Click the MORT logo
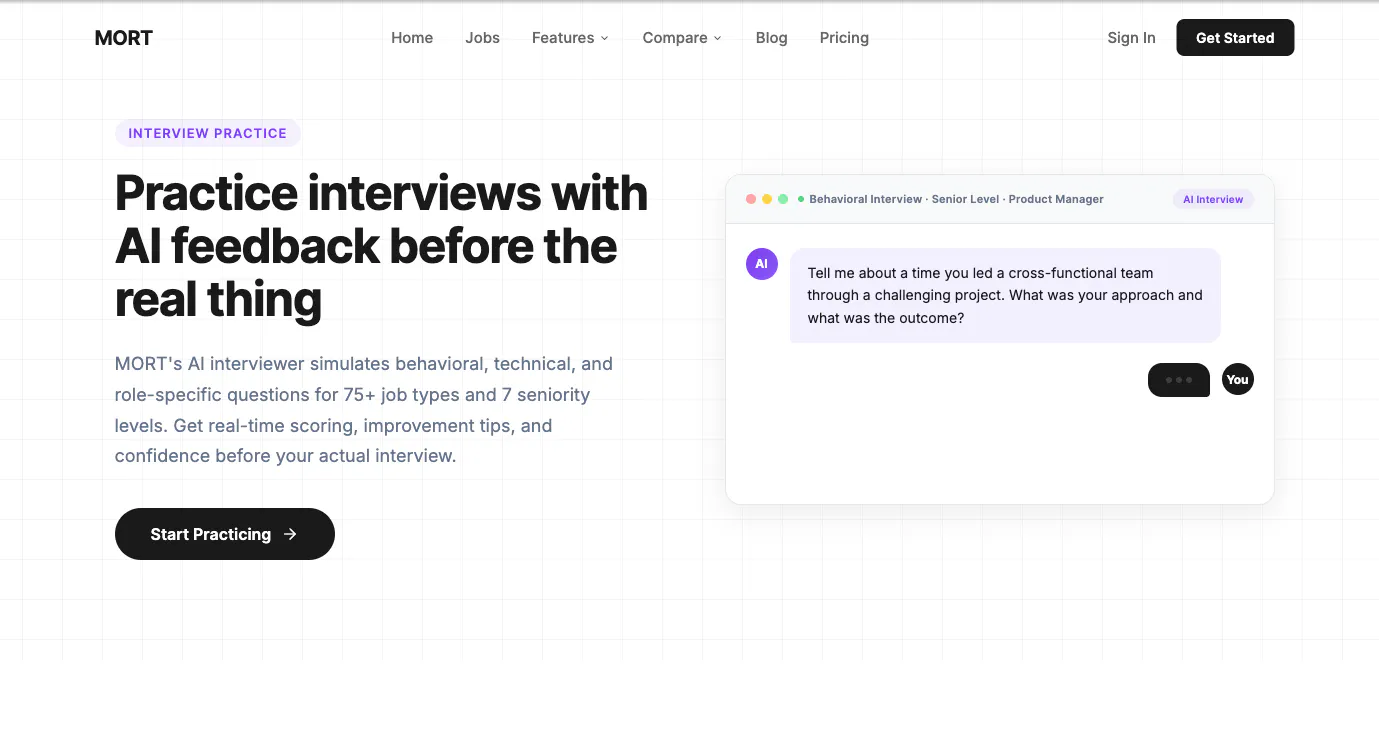 [x=124, y=38]
